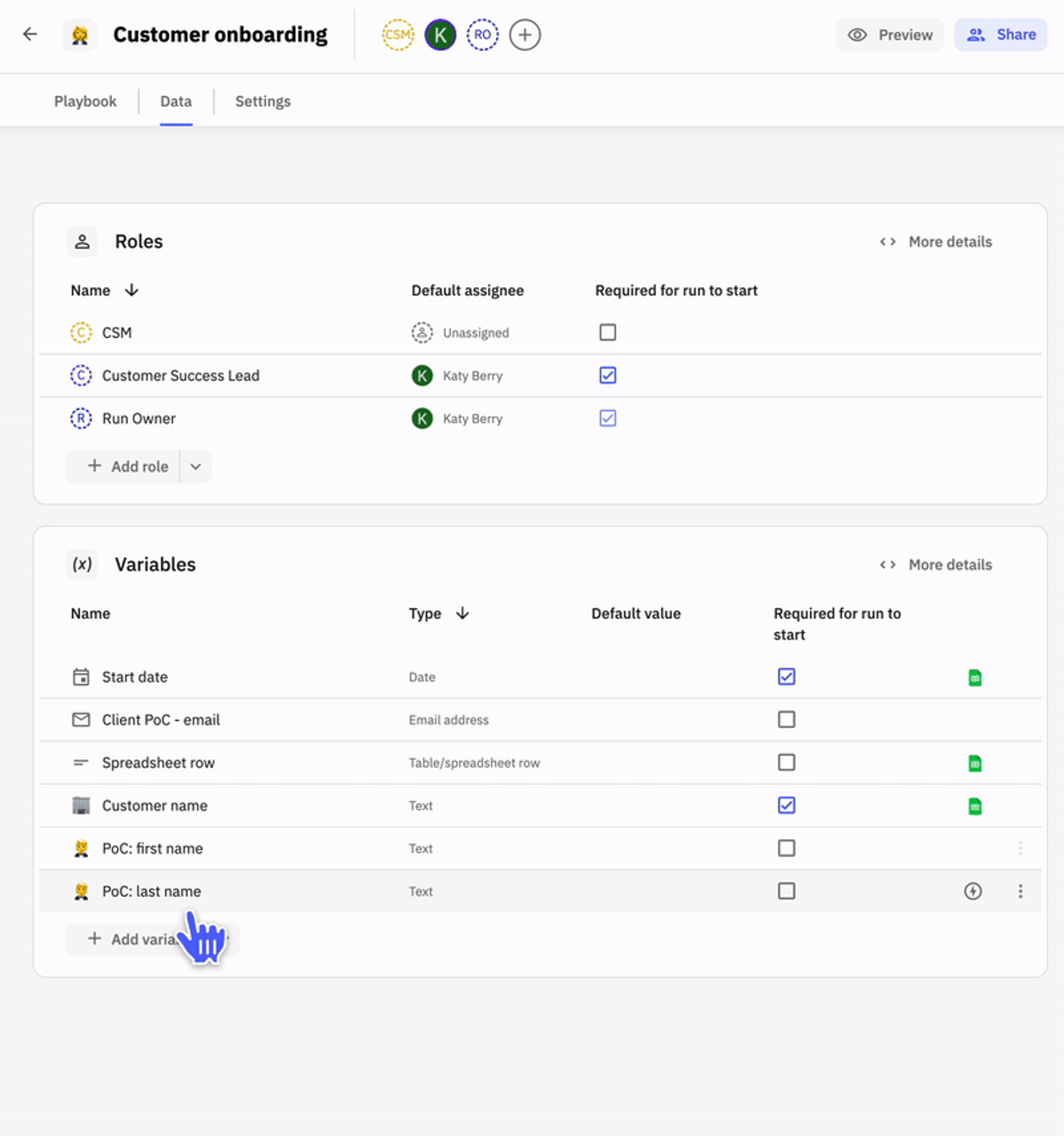Open the Settings tab
This screenshot has width=1064, height=1136.
coord(263,101)
